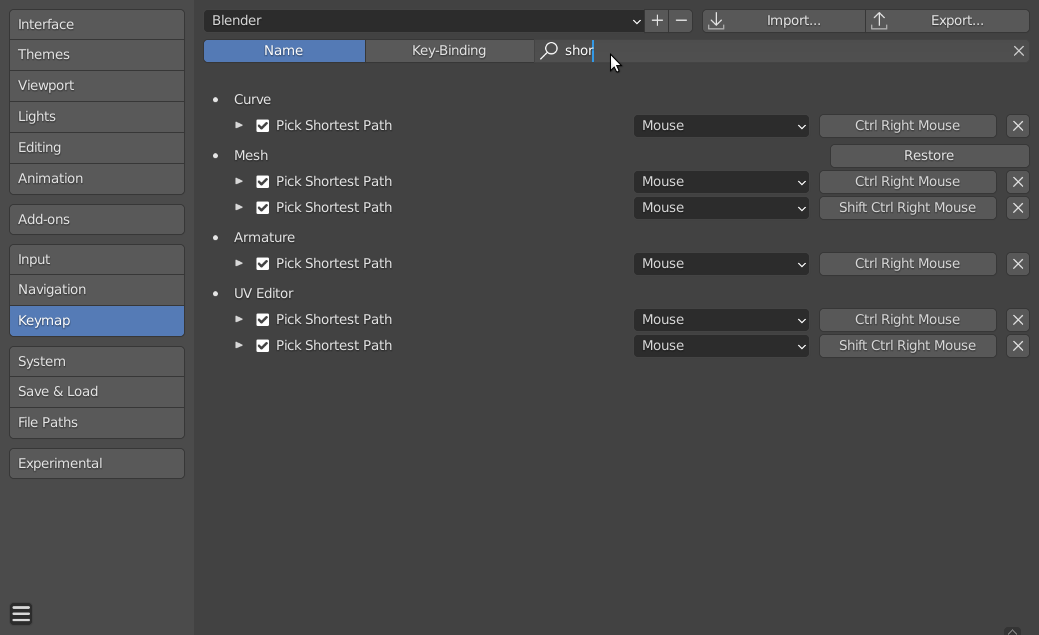The image size is (1039, 635).
Task: Add a new keymap preset with the plus icon
Action: 656,20
